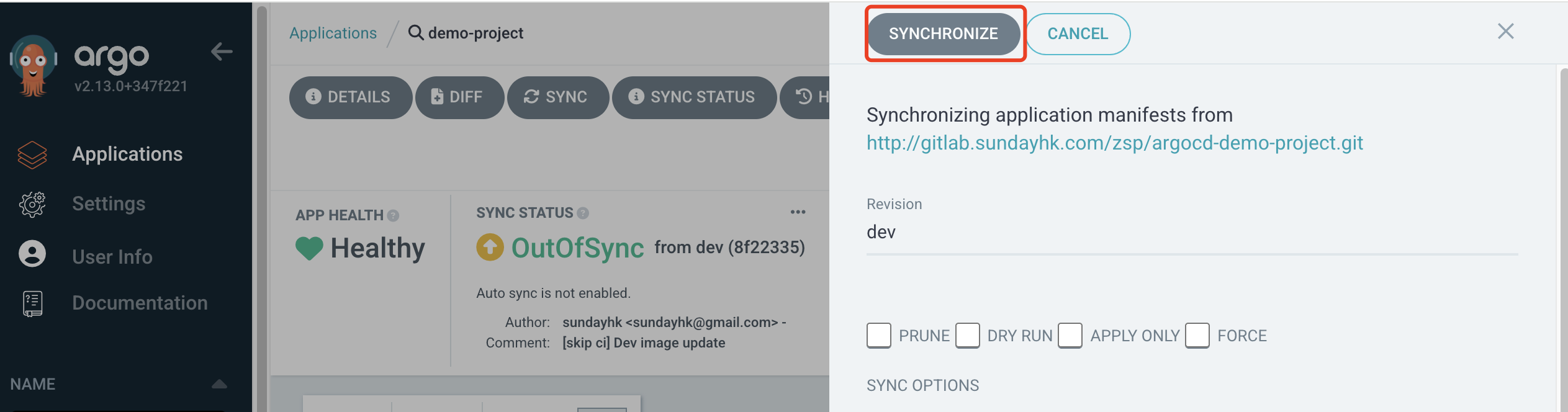
Task: Enable the PRUNE checkbox
Action: [x=879, y=336]
